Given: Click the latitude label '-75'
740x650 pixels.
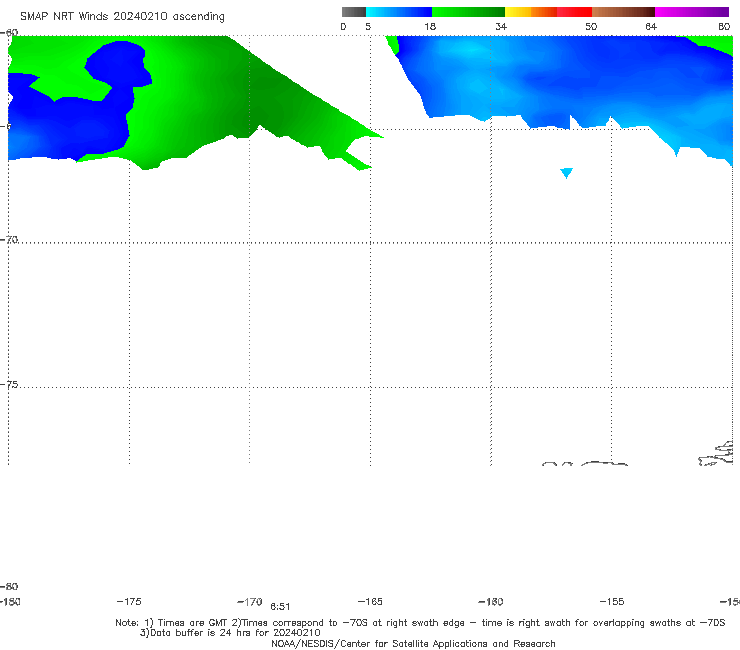Looking at the screenshot, I should 9,384.
